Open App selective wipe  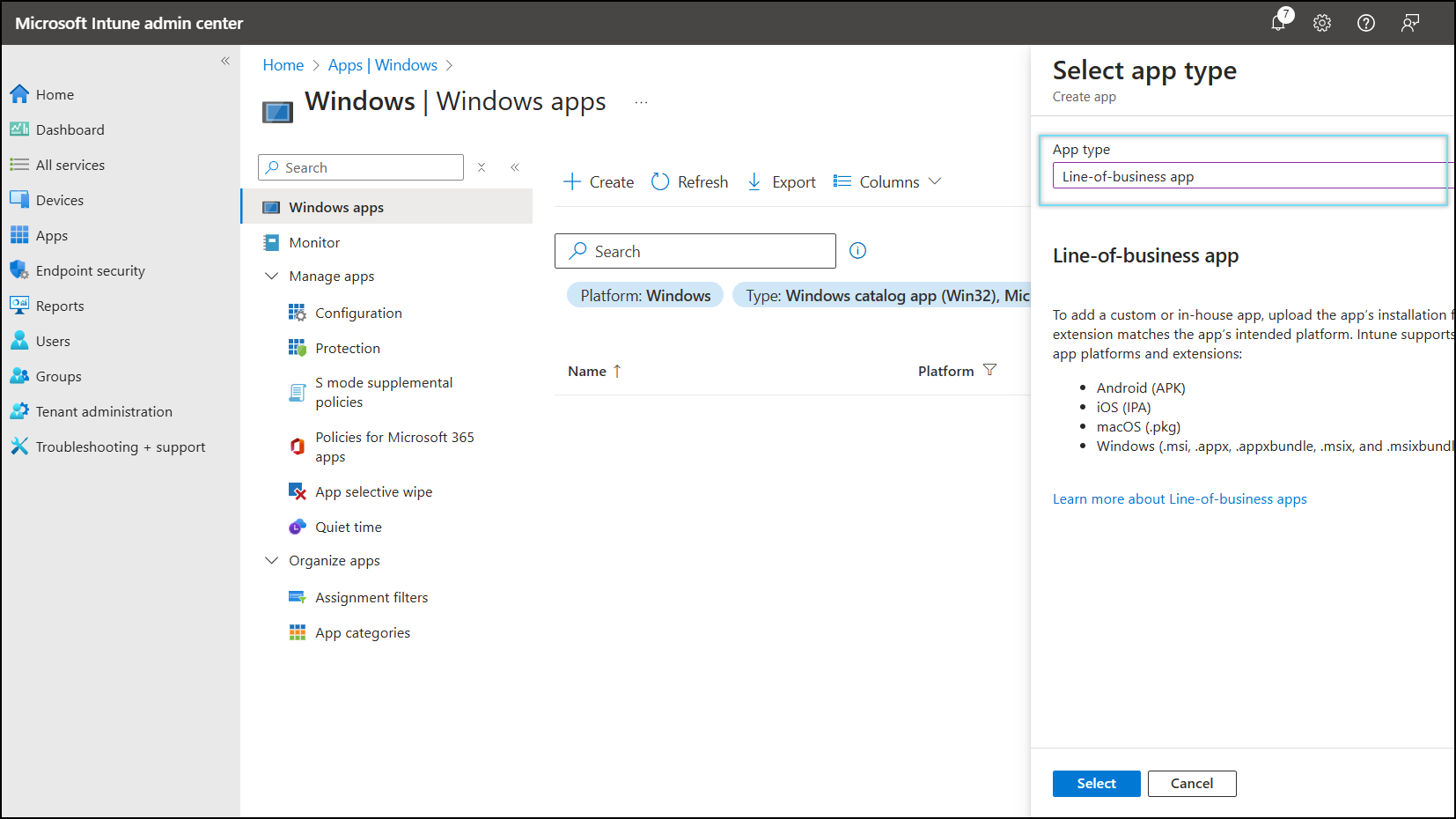pyautogui.click(x=374, y=491)
